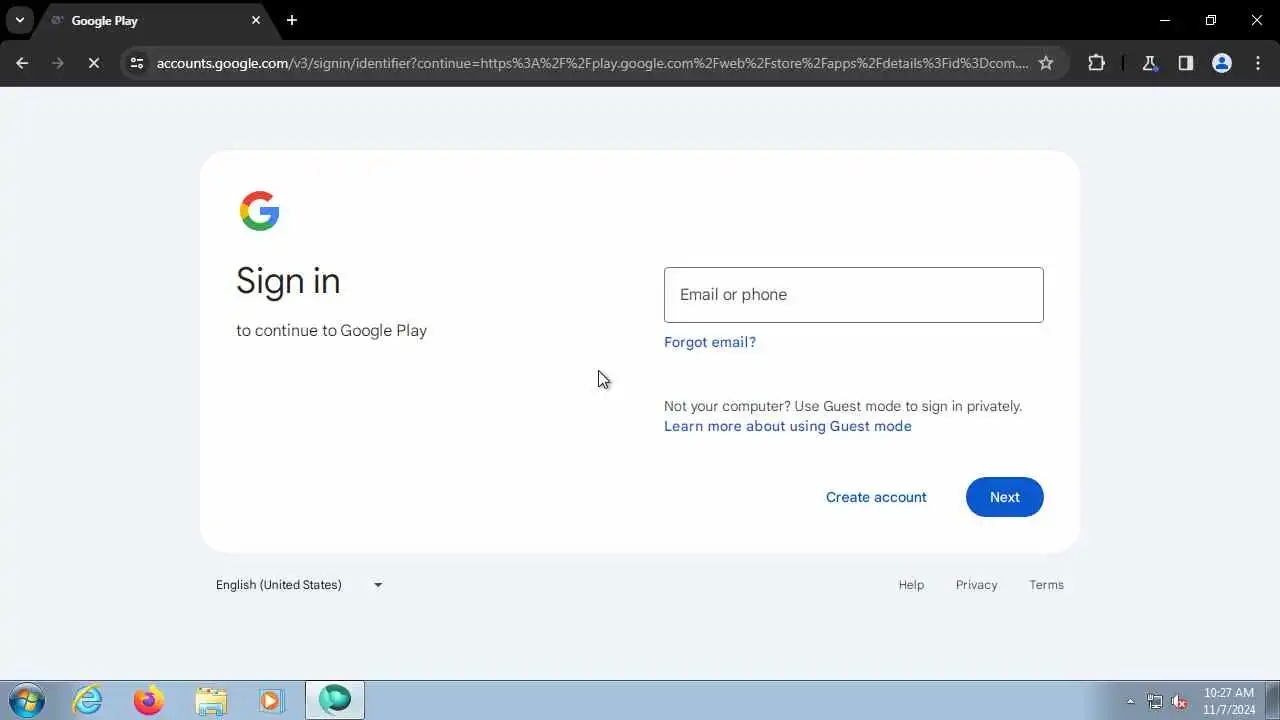Image resolution: width=1280 pixels, height=720 pixels.
Task: Select the Google Play tab
Action: coord(155,20)
